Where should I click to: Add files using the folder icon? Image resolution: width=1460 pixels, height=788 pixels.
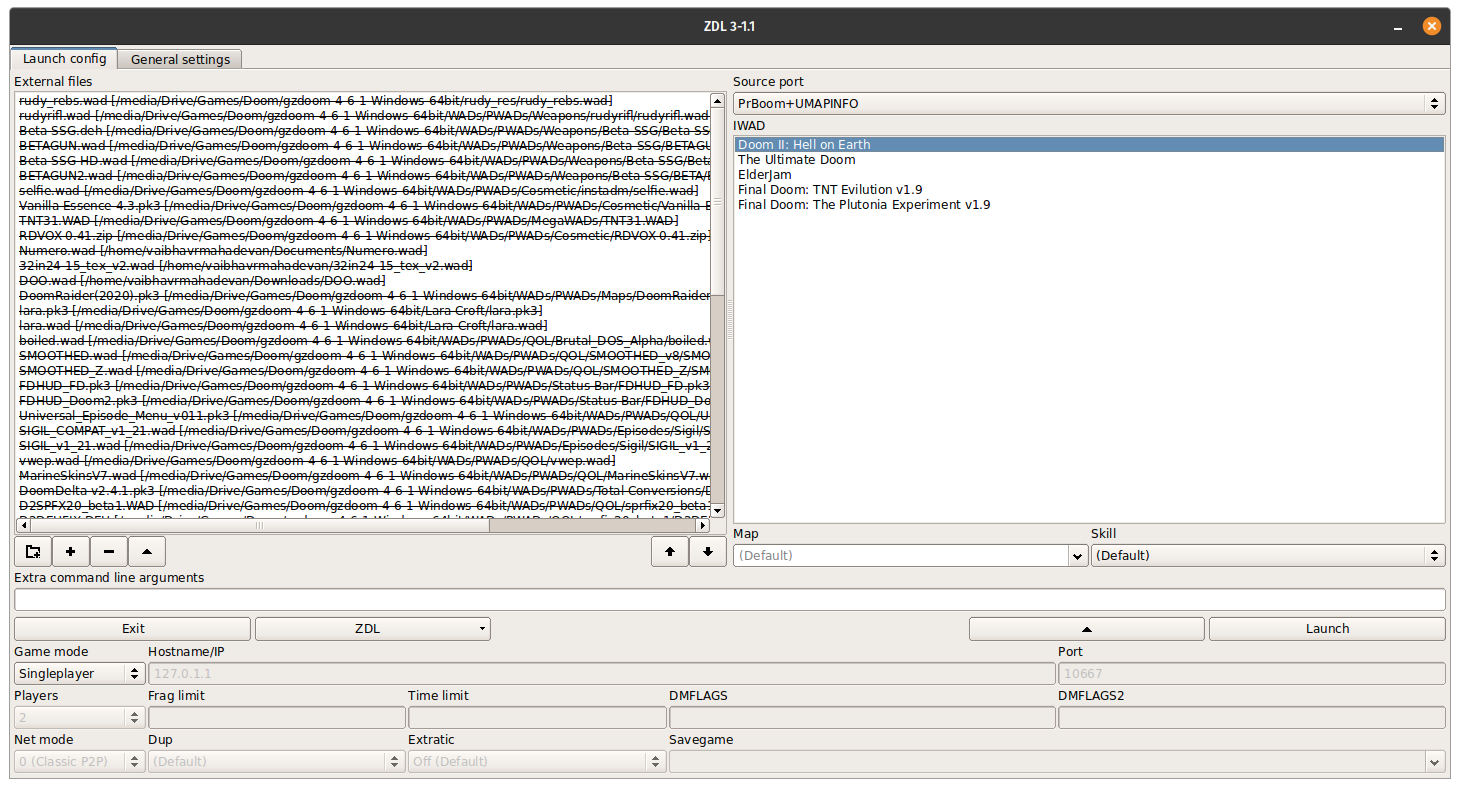(32, 551)
